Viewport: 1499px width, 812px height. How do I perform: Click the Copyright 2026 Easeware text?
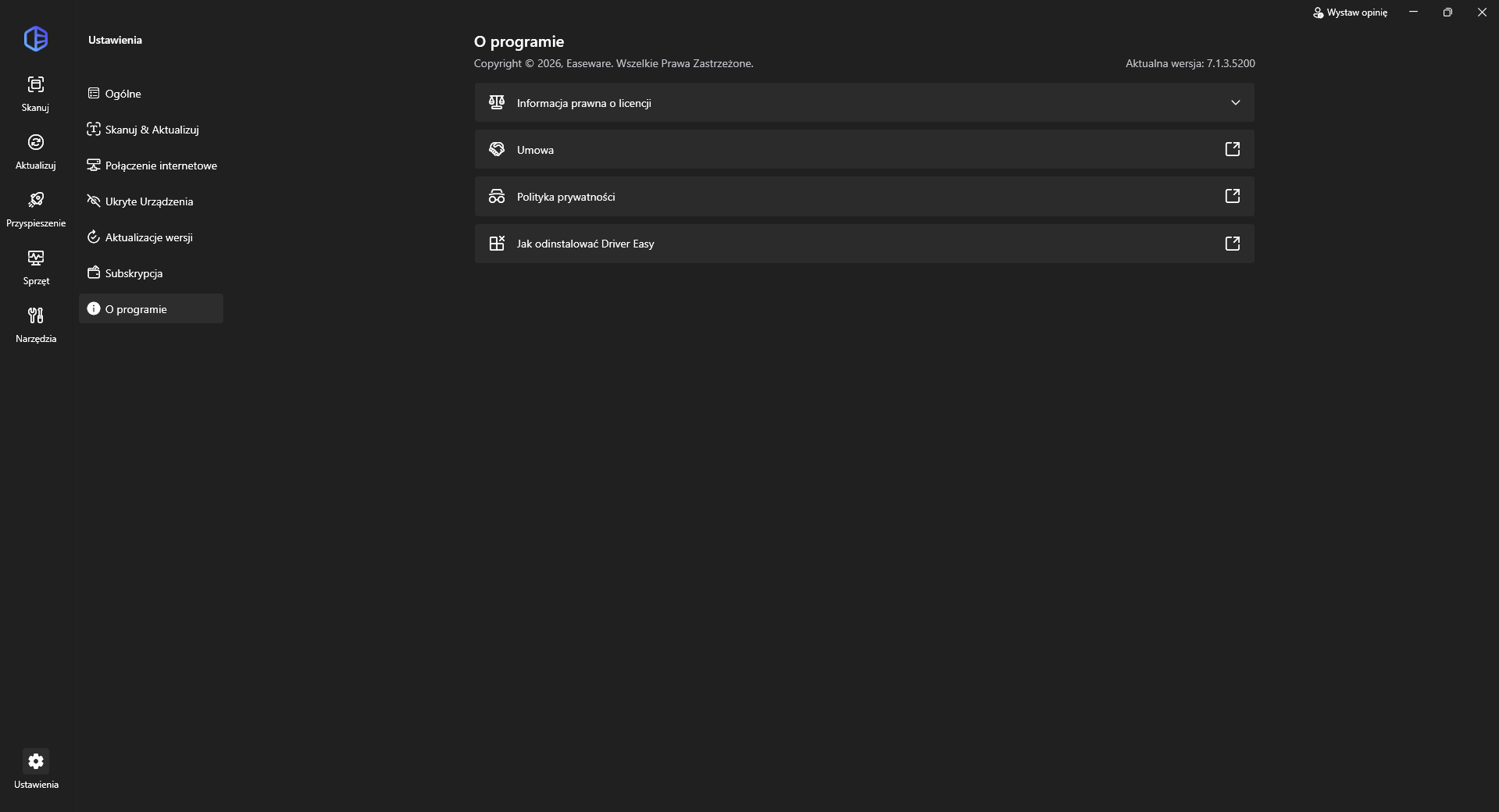(x=614, y=63)
